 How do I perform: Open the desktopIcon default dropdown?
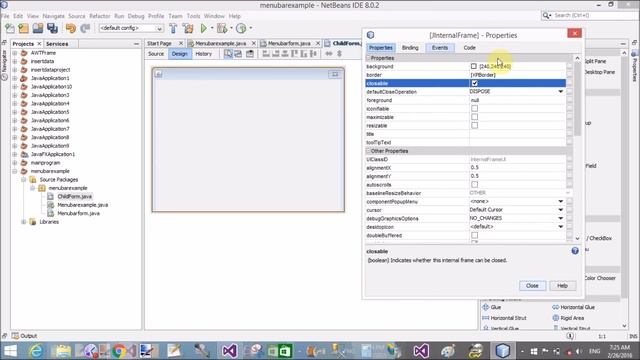[x=560, y=227]
